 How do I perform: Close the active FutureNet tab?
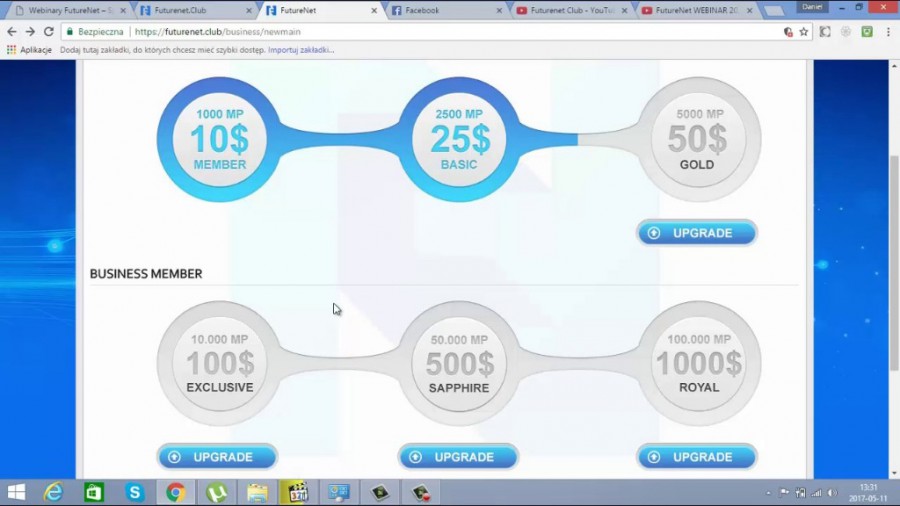pos(374,10)
